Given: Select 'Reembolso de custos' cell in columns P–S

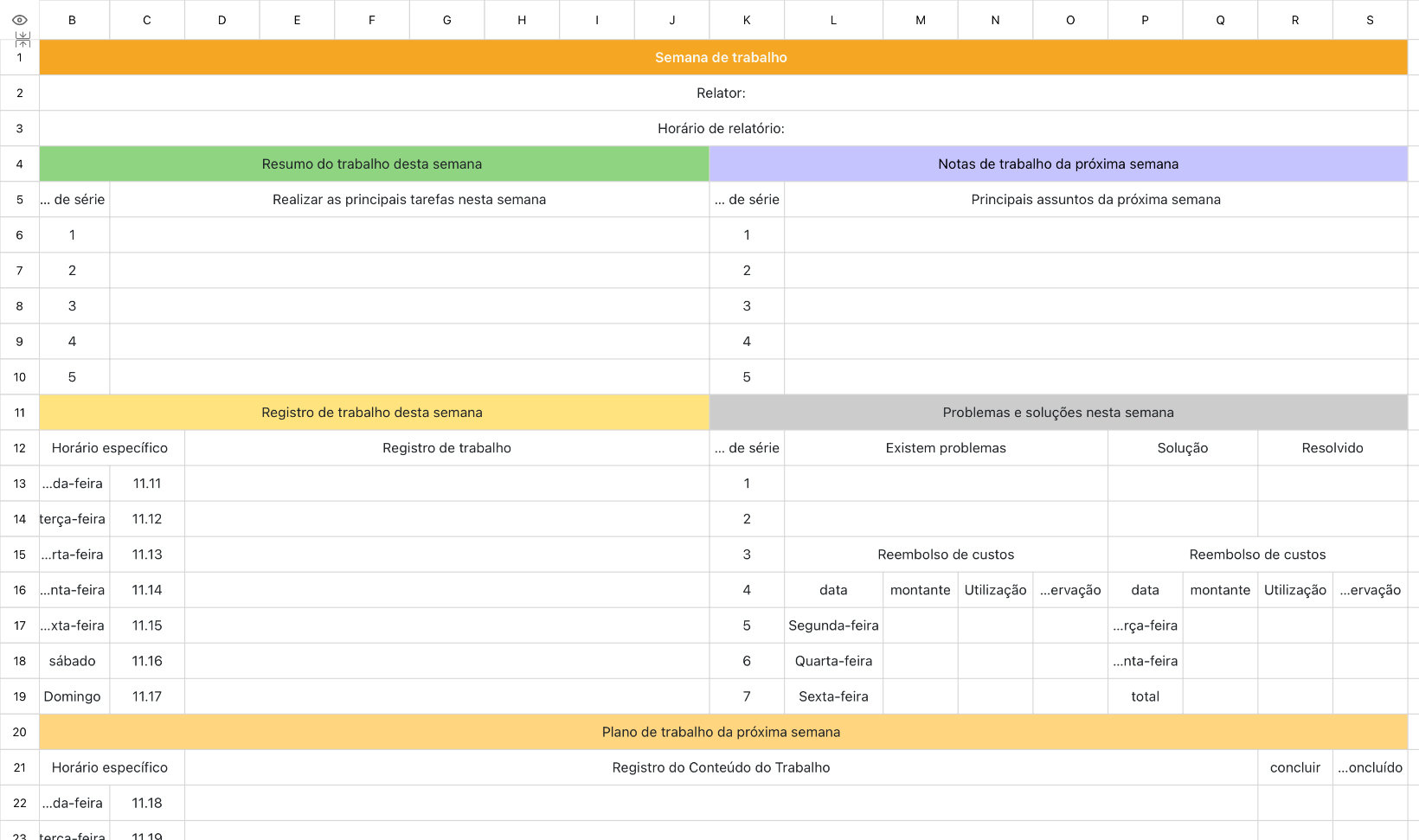Looking at the screenshot, I should pyautogui.click(x=1257, y=555).
